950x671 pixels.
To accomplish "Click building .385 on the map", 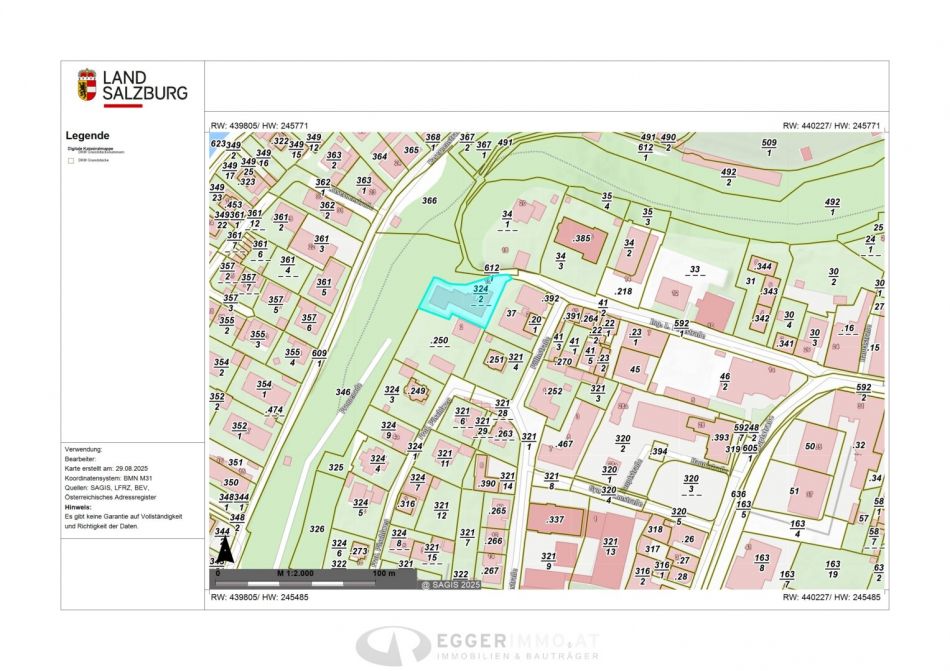I will [582, 240].
